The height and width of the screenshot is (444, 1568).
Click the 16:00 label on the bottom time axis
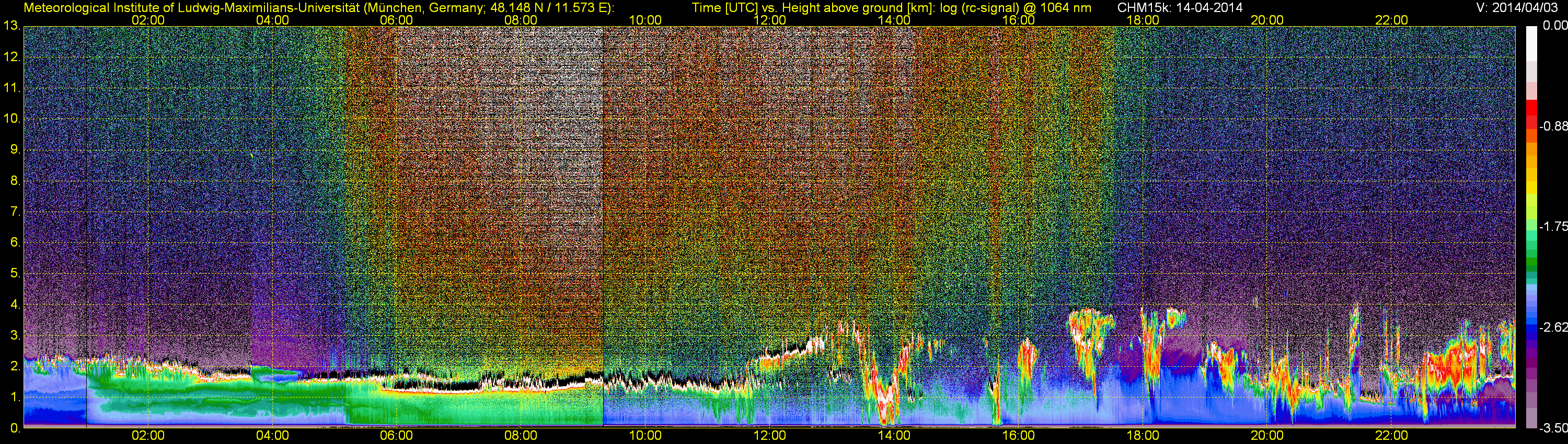(1018, 436)
